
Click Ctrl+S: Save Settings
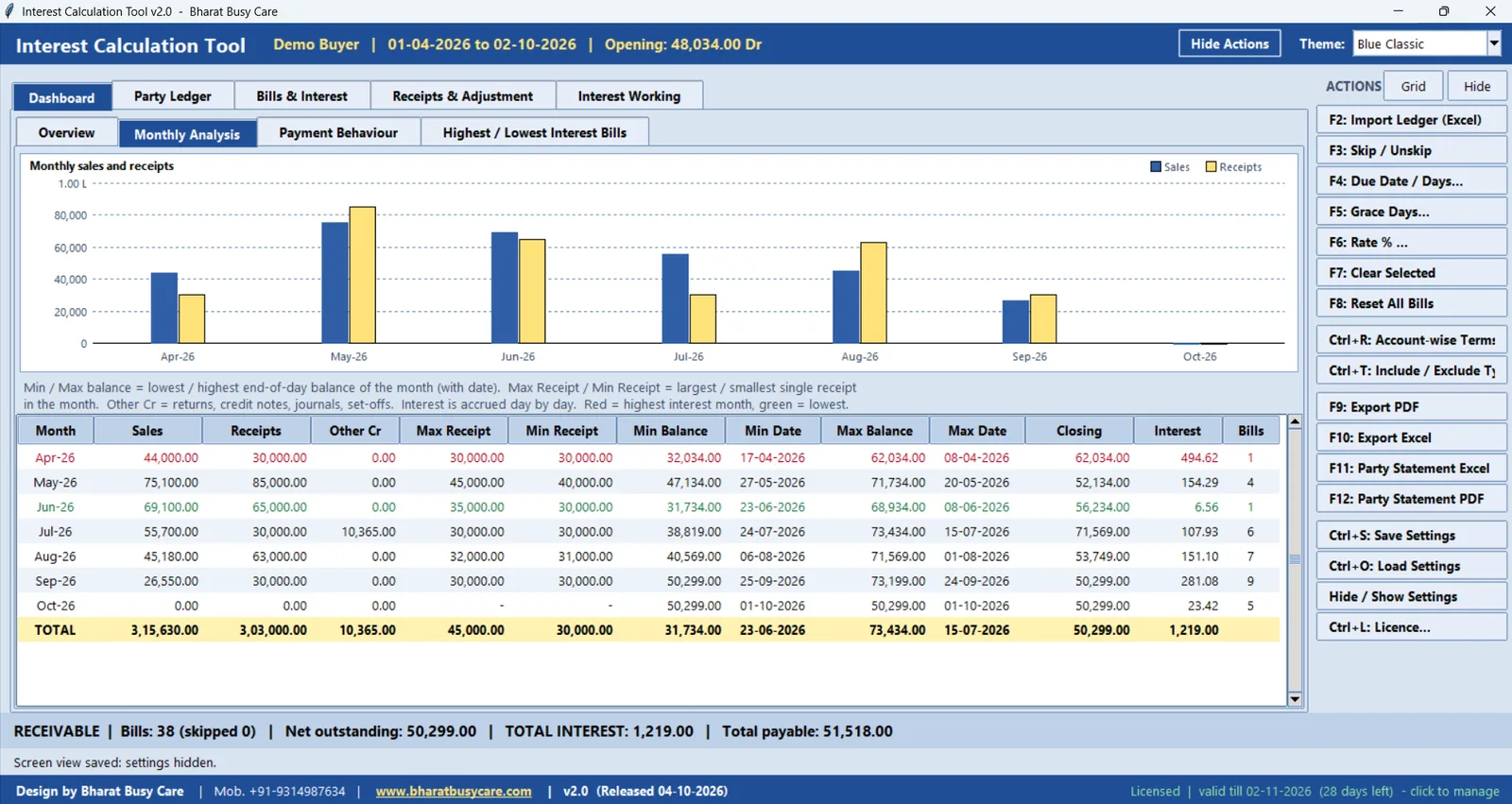click(1411, 535)
